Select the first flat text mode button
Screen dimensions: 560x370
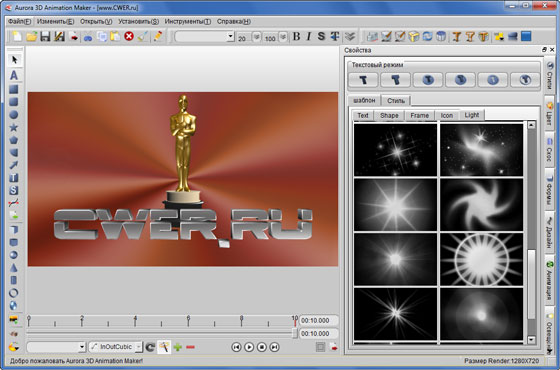pos(363,80)
